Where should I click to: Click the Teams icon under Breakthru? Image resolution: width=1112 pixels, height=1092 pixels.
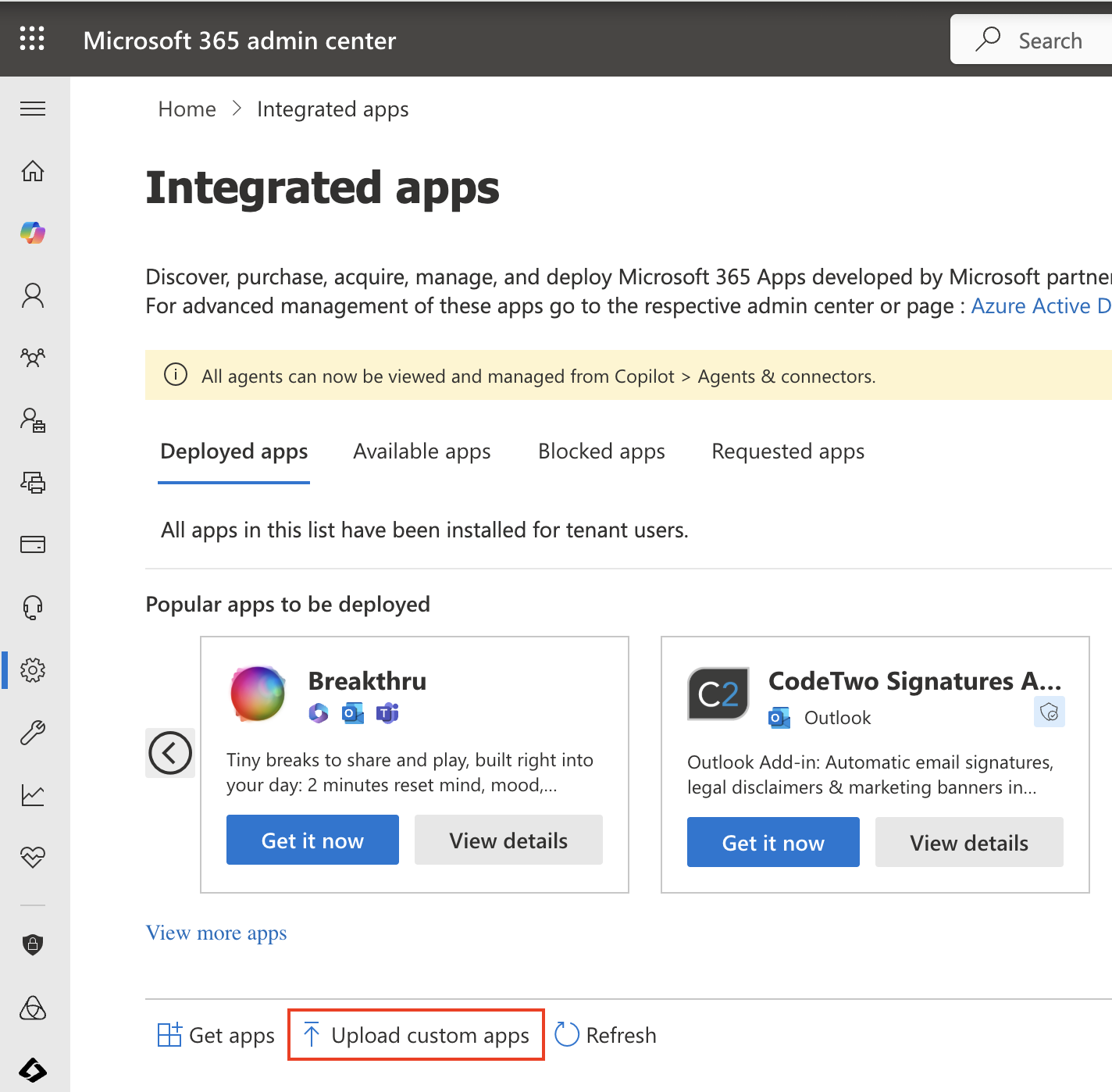pos(387,713)
